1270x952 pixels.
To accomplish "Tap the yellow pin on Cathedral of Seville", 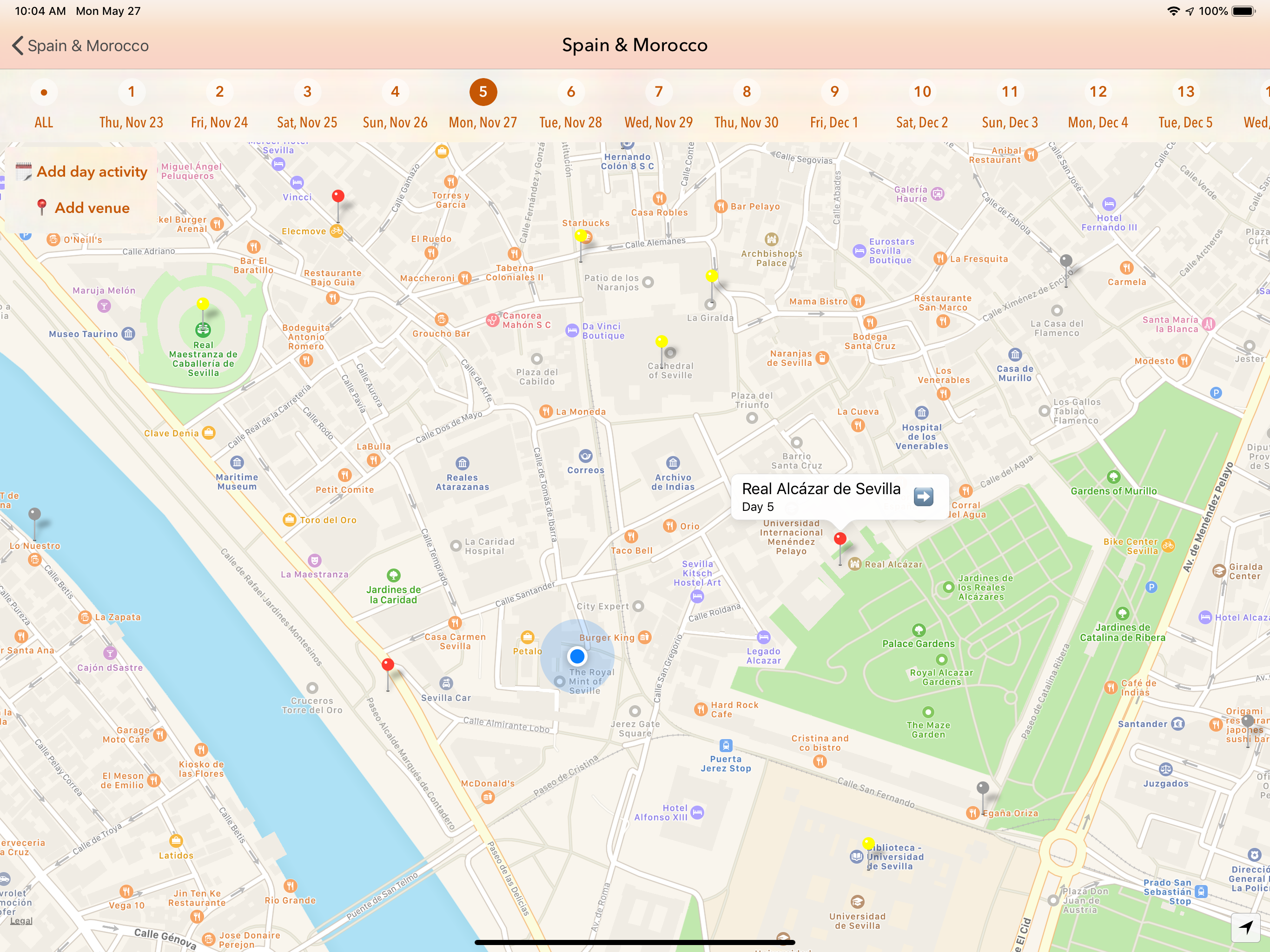I will [661, 342].
